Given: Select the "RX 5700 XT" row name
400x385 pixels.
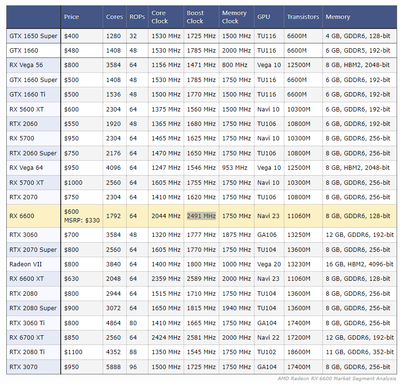Looking at the screenshot, I should click(x=27, y=182).
